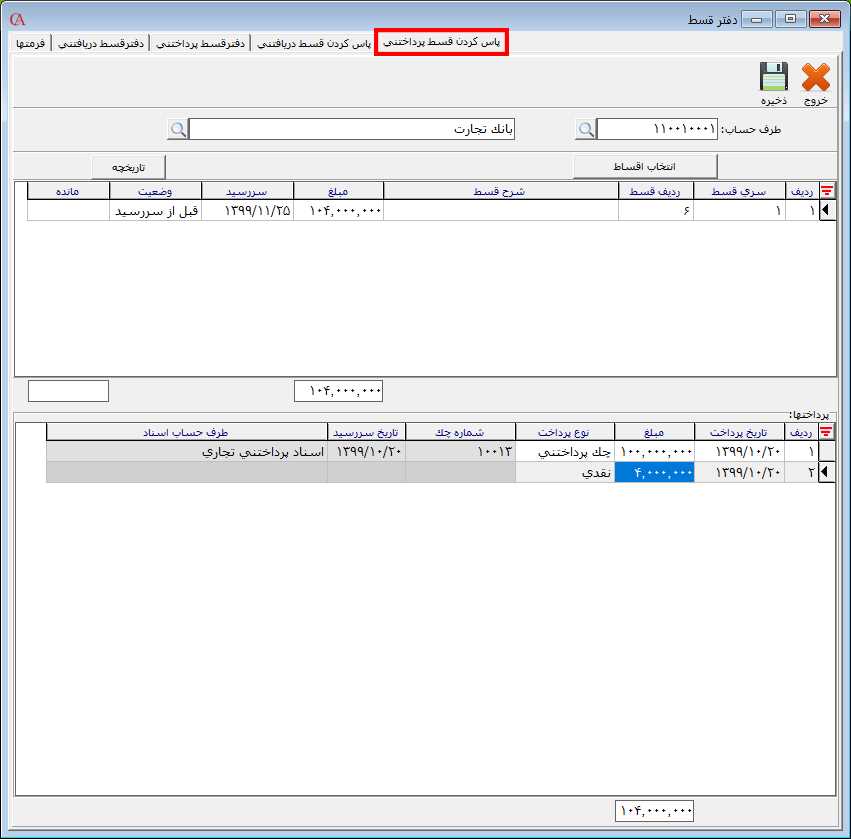Click the سررسید column header in the installments grid
This screenshot has width=851, height=839.
tap(248, 191)
